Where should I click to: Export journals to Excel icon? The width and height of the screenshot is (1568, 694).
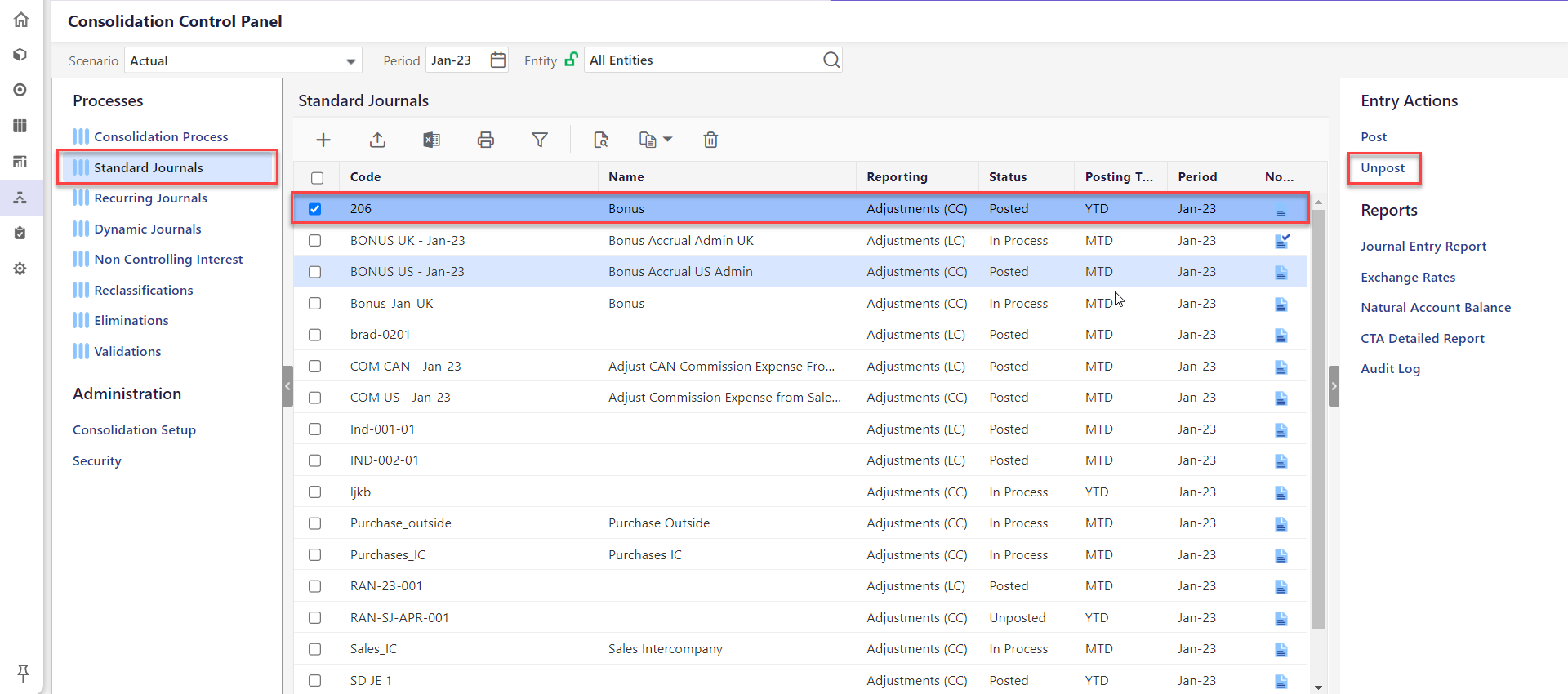point(431,140)
